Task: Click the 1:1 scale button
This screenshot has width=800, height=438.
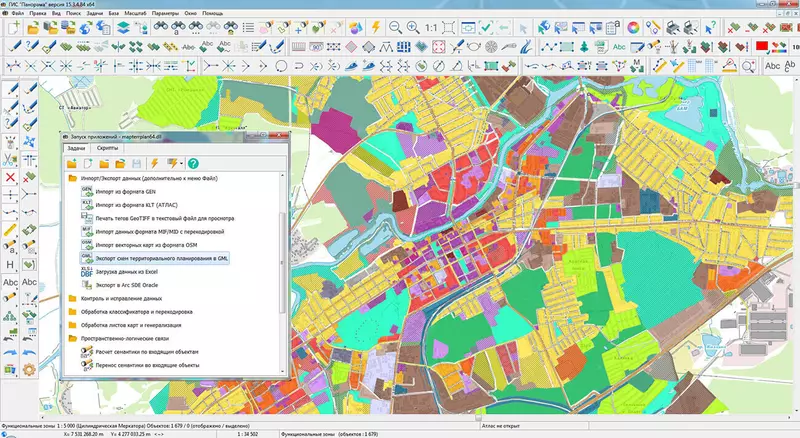Action: 431,28
